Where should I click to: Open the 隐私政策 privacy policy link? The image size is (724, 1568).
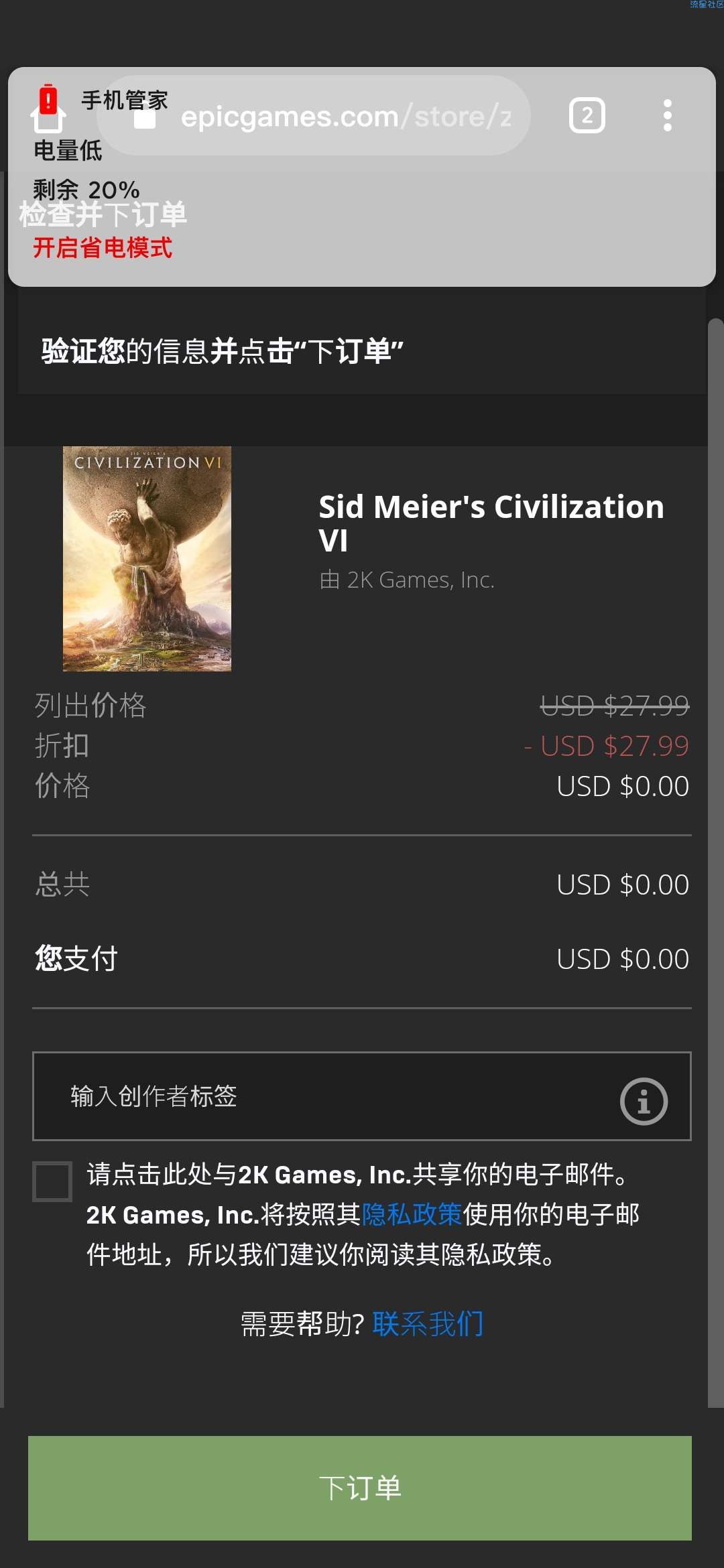coord(412,1214)
